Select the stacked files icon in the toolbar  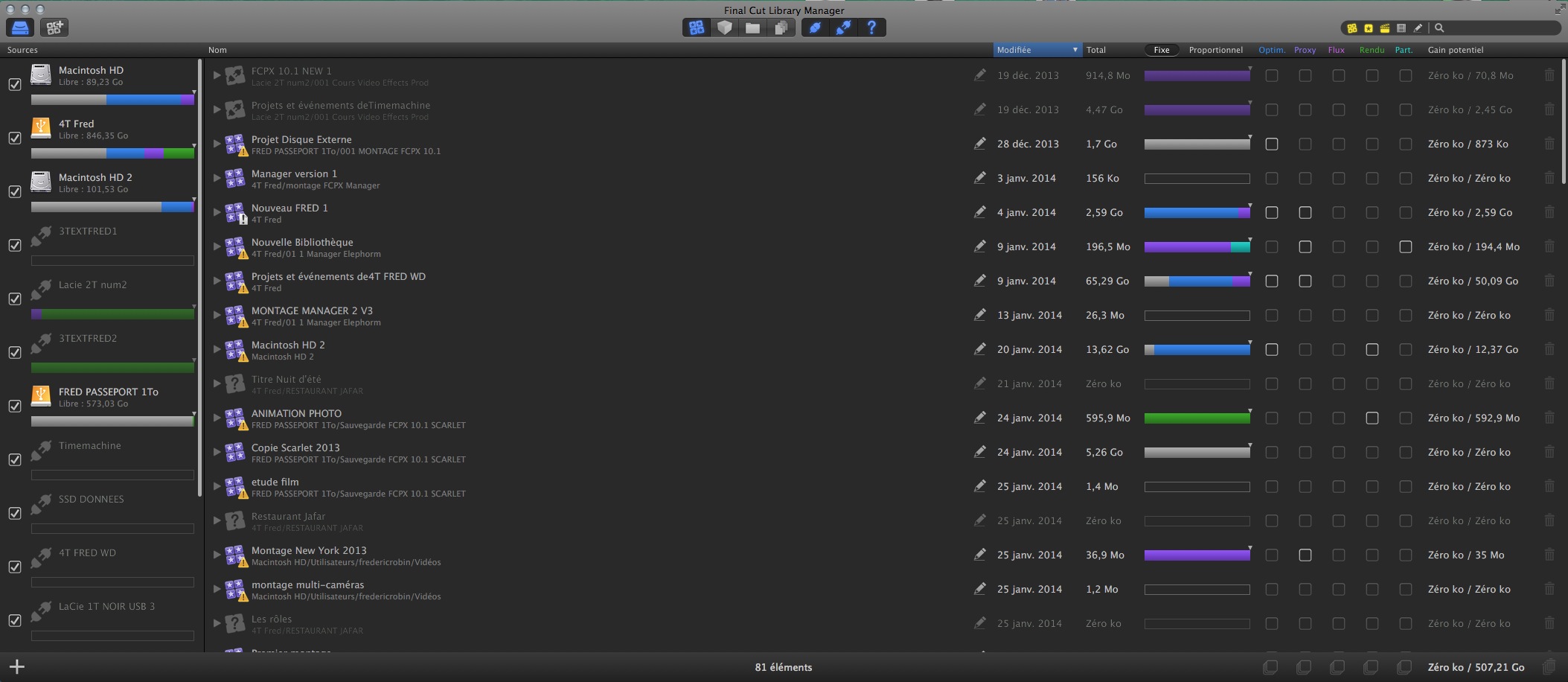[782, 28]
